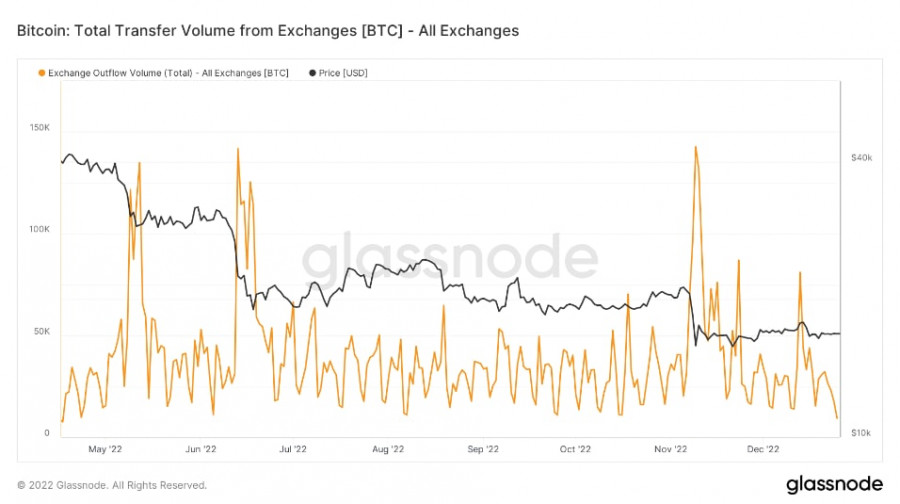Select the Nov '22 x-axis label
The height and width of the screenshot is (504, 900).
670,450
